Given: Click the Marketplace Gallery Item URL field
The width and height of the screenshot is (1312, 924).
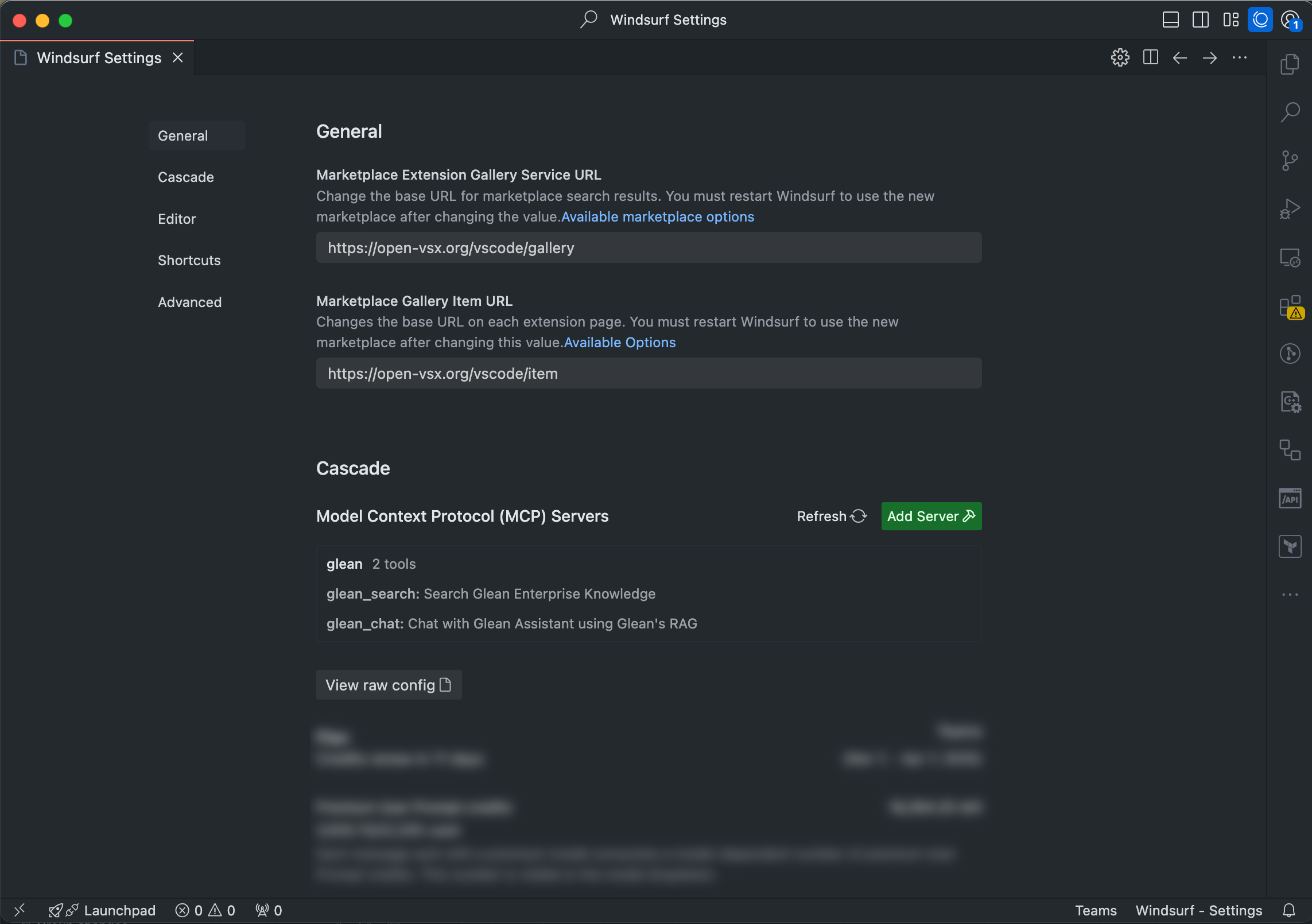Looking at the screenshot, I should coord(649,374).
